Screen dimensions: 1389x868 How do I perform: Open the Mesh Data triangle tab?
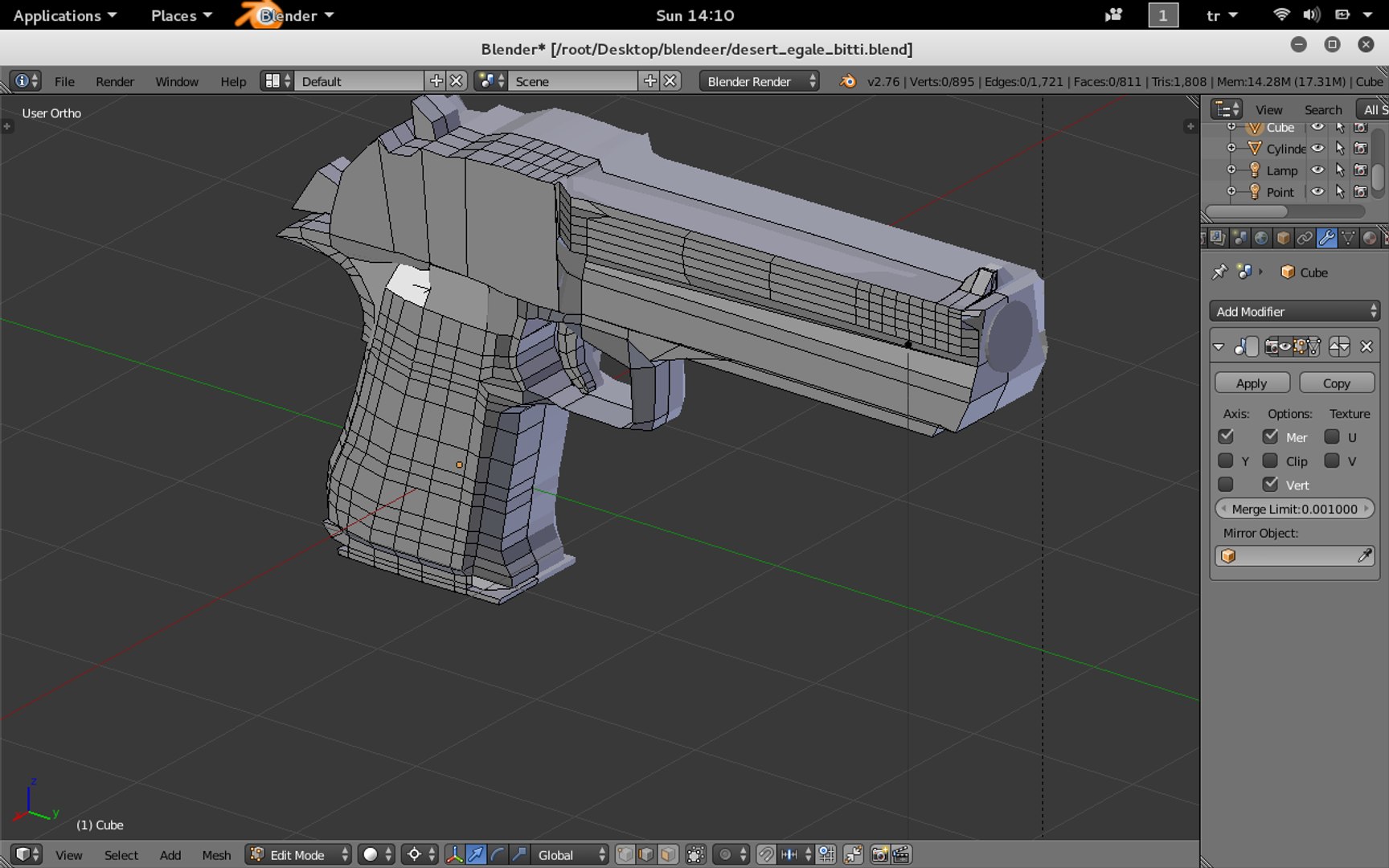(1348, 238)
